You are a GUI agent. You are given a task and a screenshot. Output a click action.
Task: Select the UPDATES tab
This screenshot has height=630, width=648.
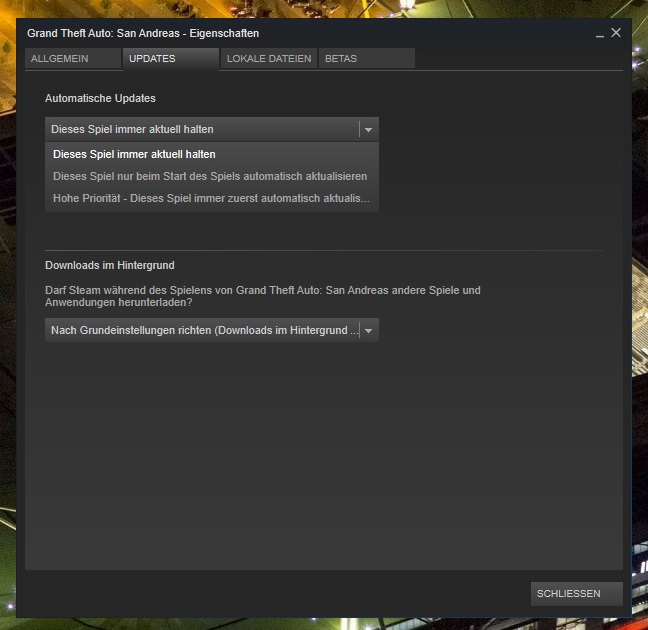click(171, 59)
